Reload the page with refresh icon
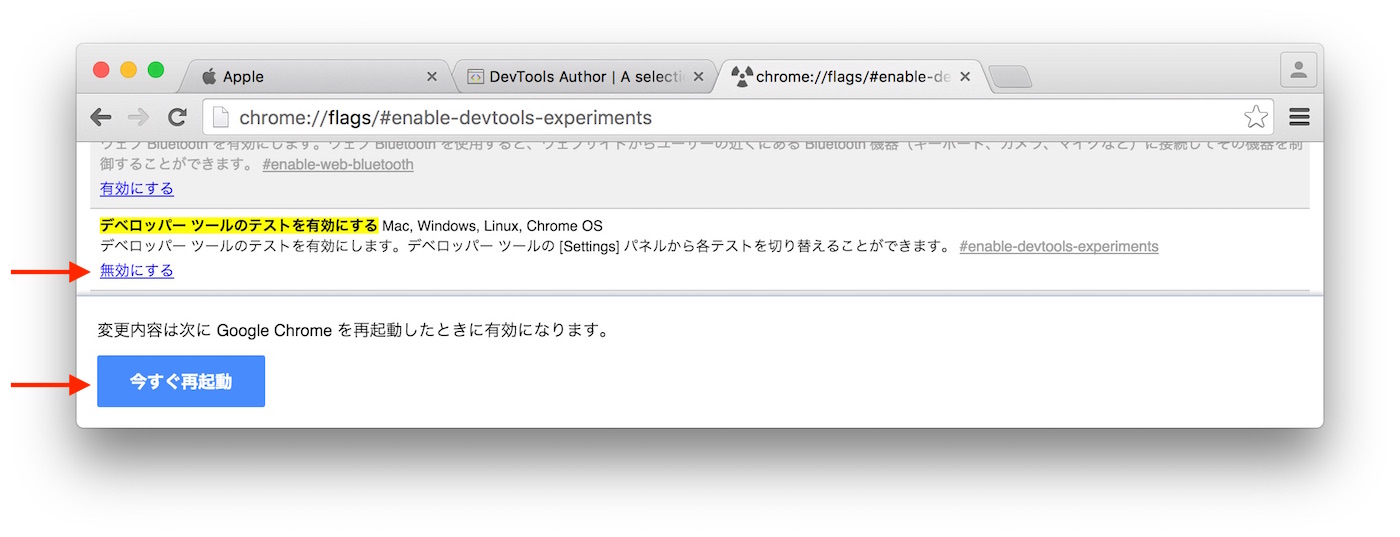 [x=177, y=117]
